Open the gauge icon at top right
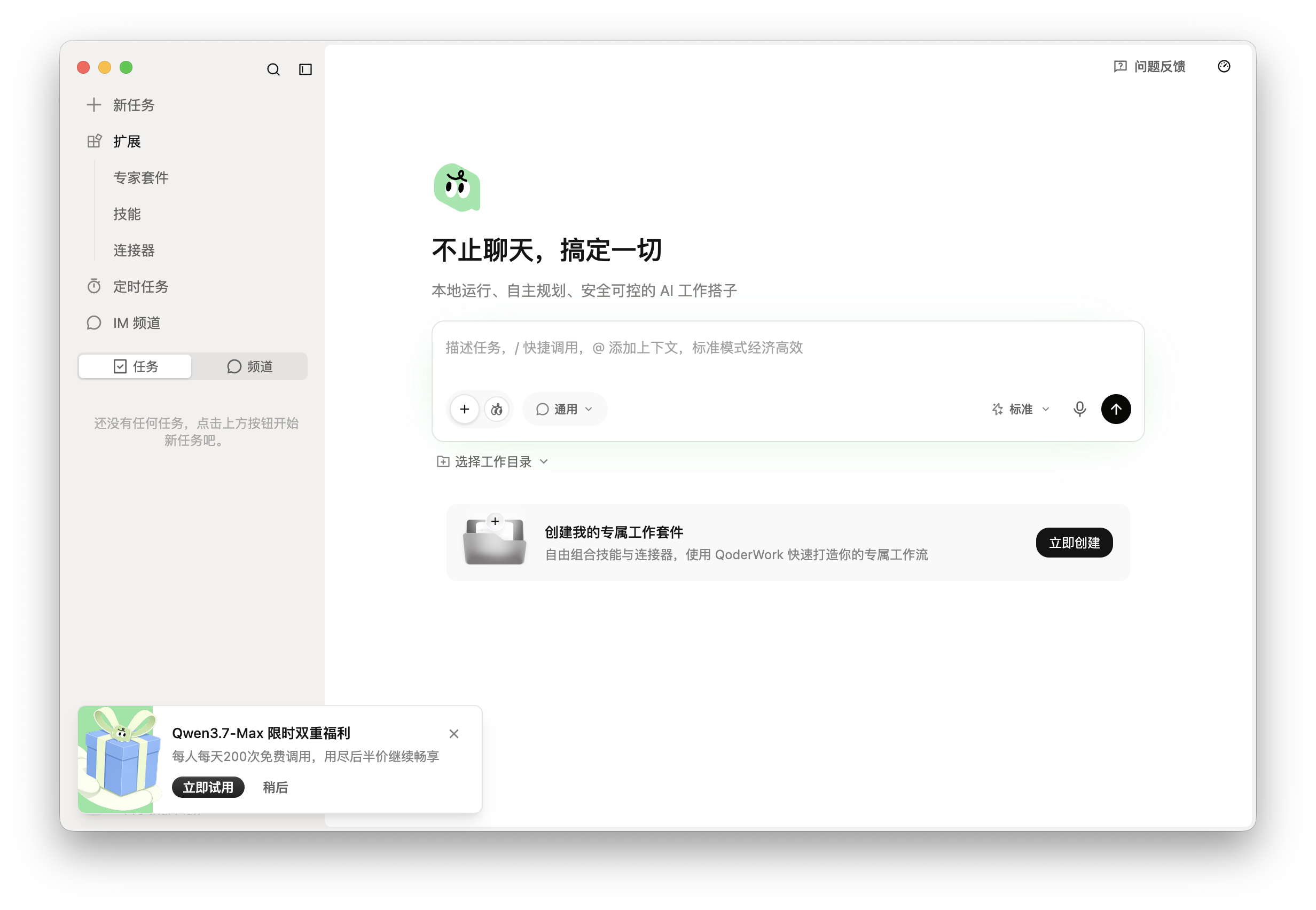 pos(1224,67)
